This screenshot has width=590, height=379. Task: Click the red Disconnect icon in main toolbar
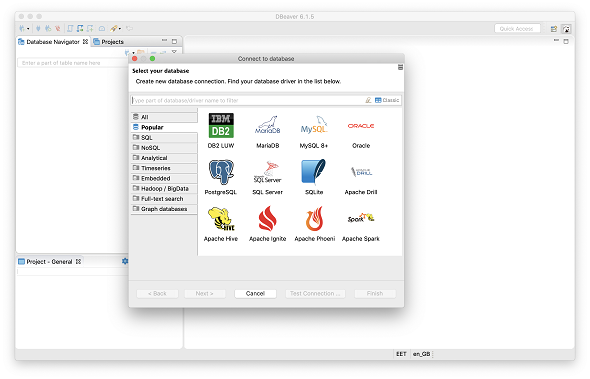pos(58,28)
